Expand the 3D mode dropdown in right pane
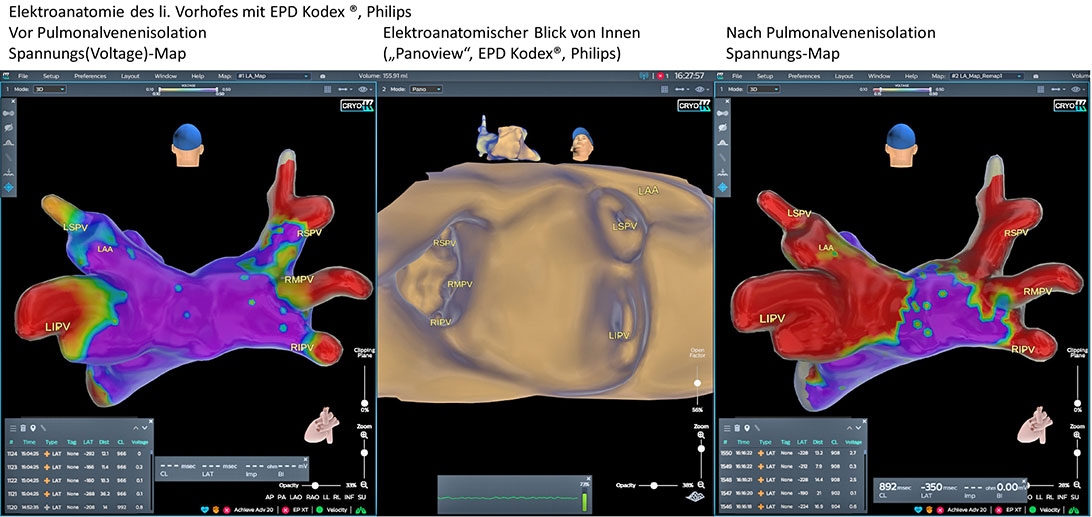The height and width of the screenshot is (517, 1092). click(763, 90)
